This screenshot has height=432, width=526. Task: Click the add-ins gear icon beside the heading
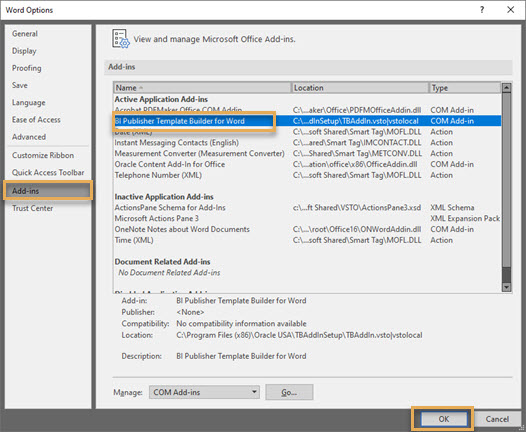pos(120,39)
